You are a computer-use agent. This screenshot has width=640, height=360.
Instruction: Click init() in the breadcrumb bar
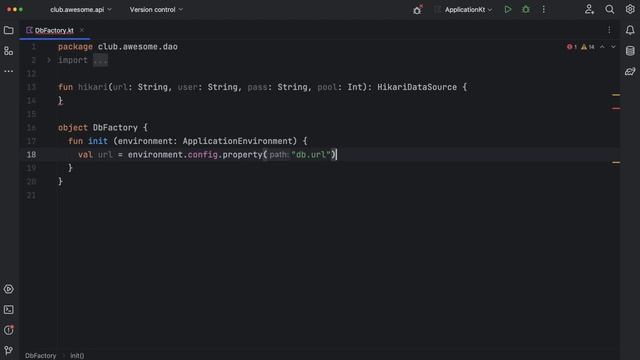point(77,356)
